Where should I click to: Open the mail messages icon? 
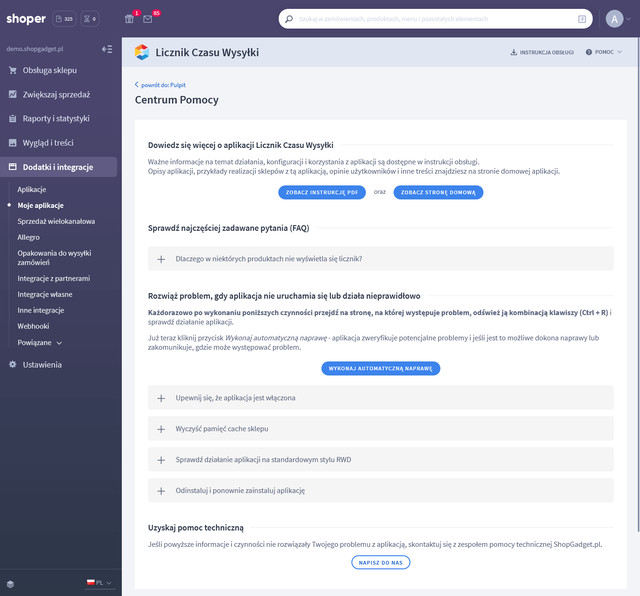[x=148, y=19]
